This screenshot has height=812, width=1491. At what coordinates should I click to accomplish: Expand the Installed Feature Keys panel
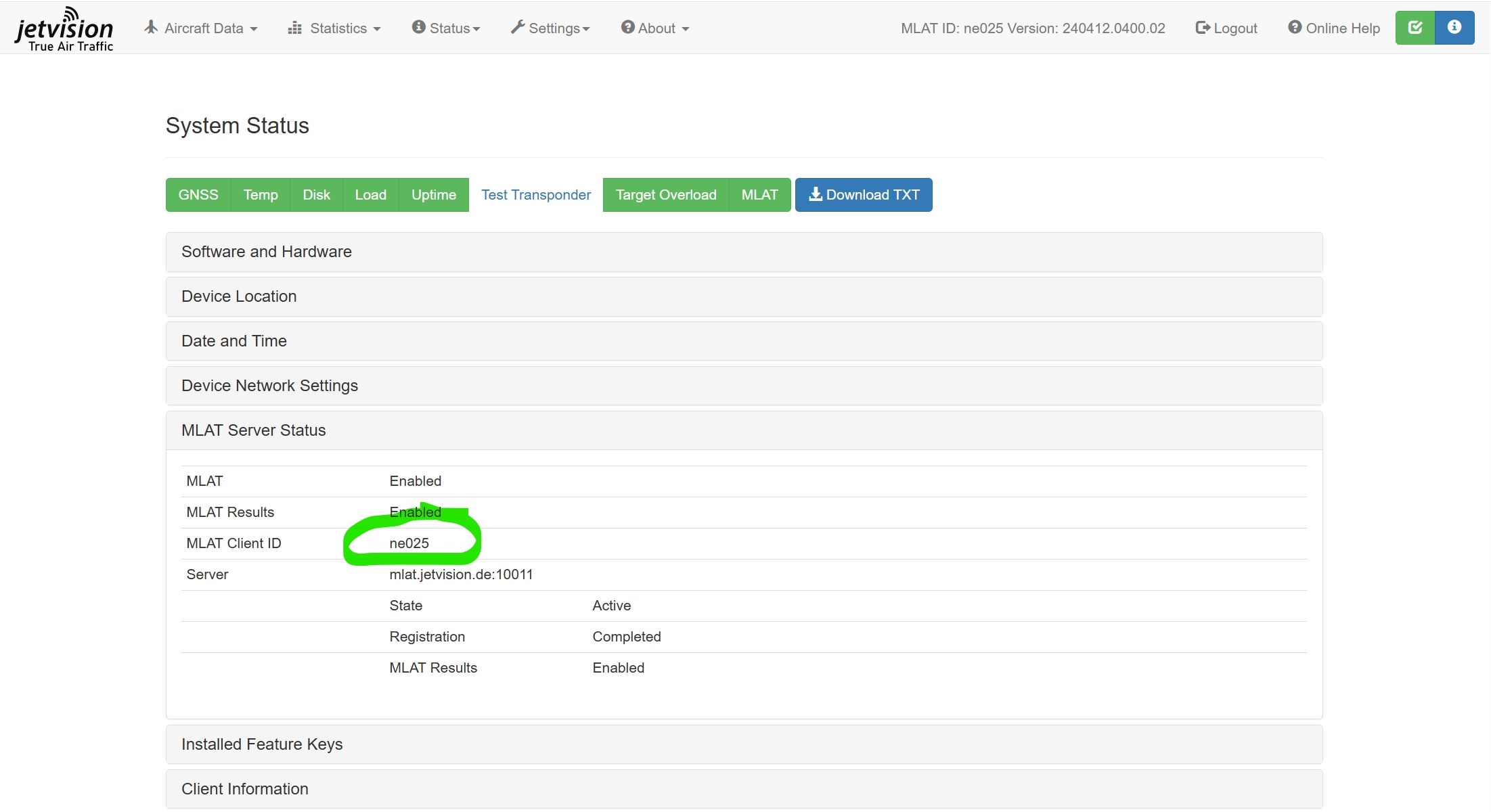(x=744, y=744)
